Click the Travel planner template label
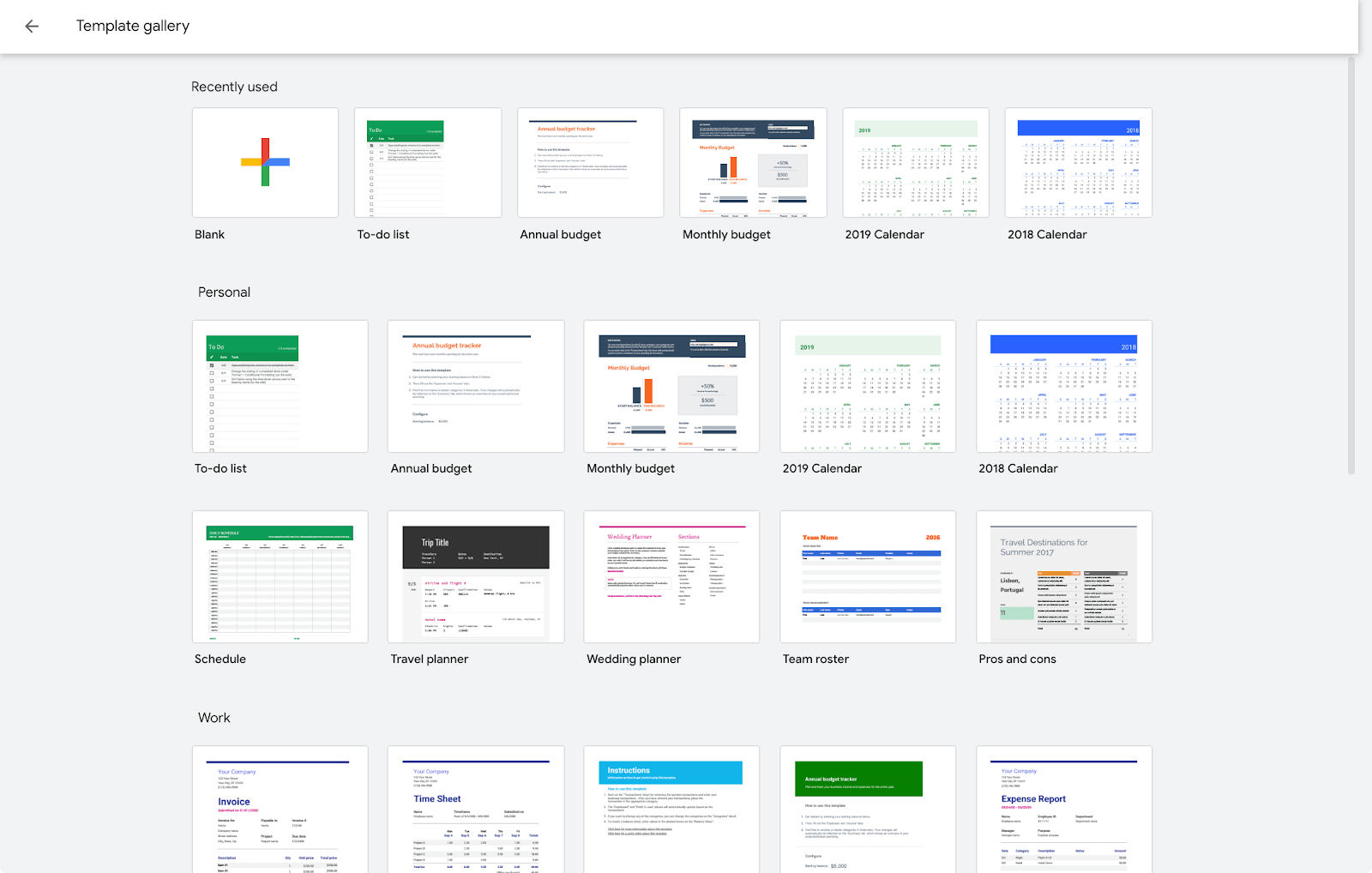This screenshot has height=873, width=1372. pyautogui.click(x=430, y=659)
